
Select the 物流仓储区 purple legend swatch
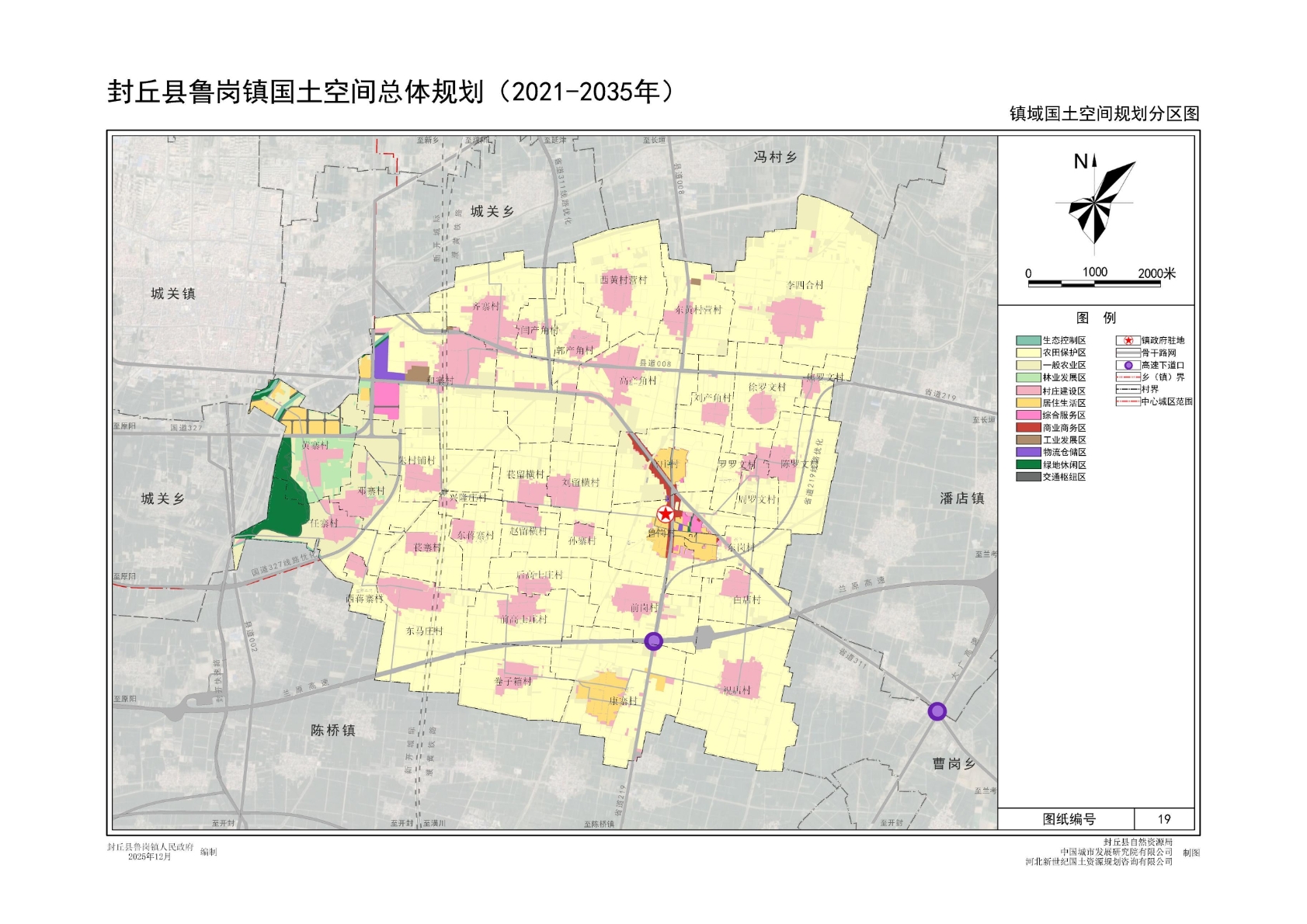1028,452
